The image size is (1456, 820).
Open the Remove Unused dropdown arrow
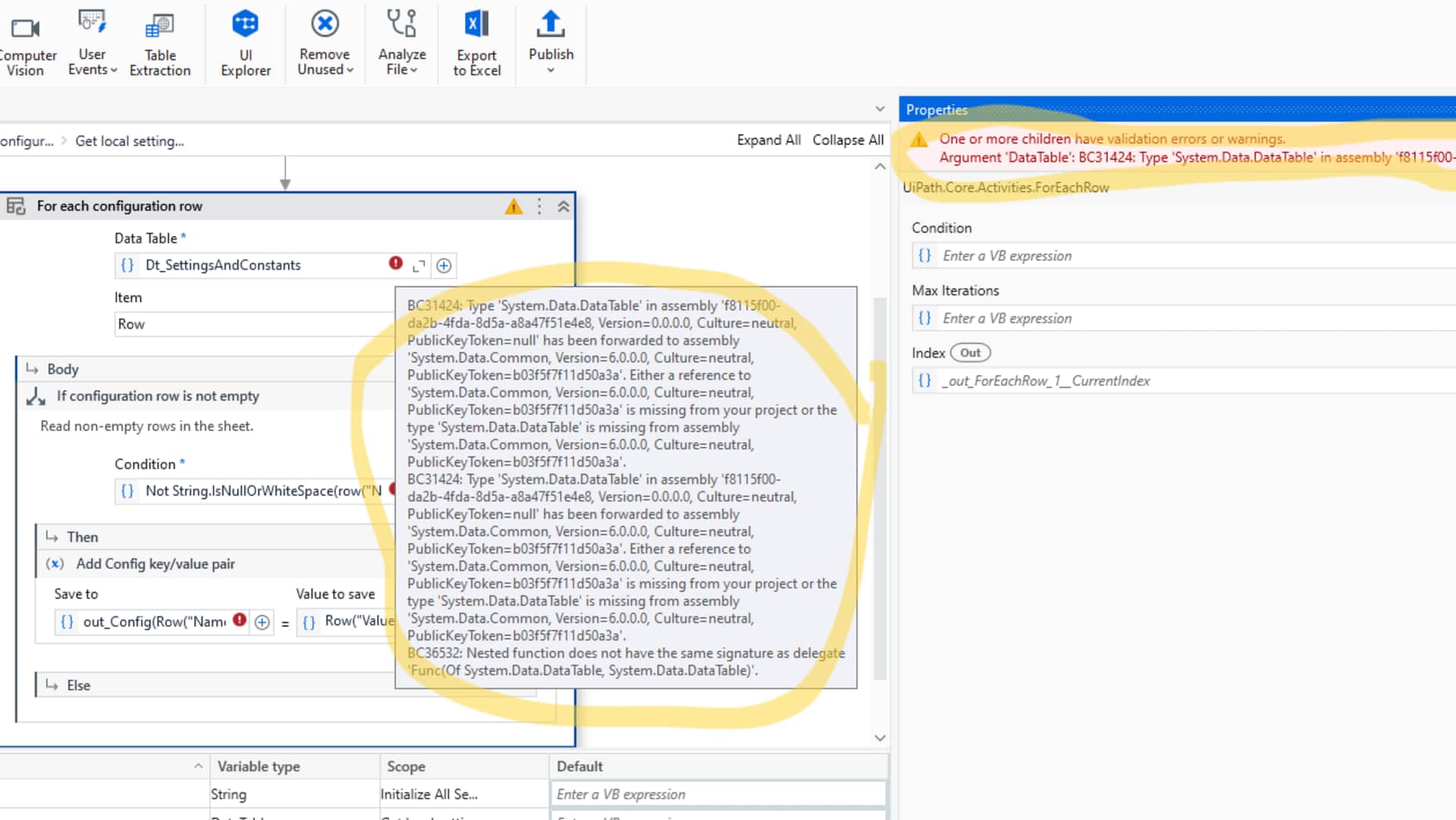[349, 70]
